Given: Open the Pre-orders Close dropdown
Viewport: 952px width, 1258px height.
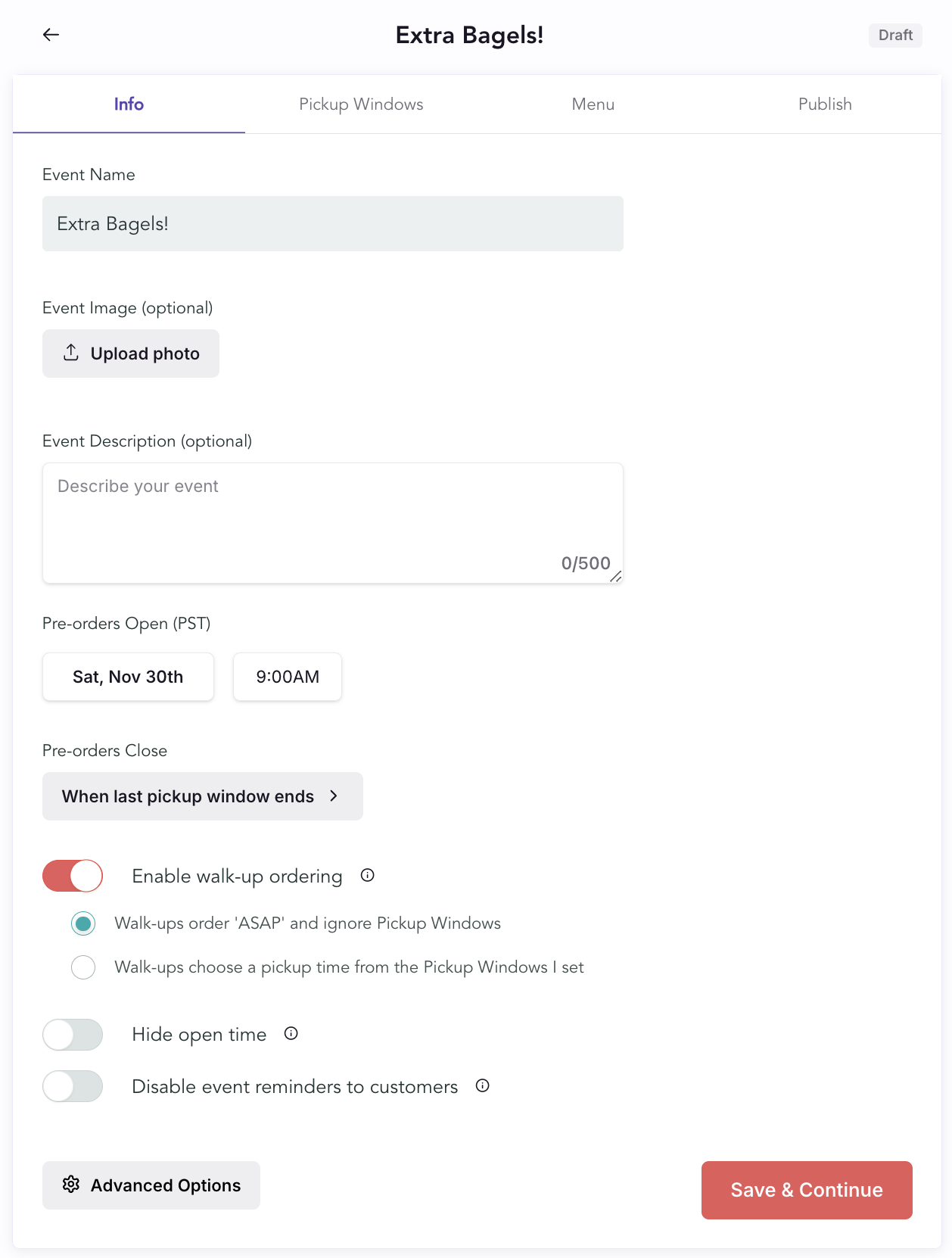Looking at the screenshot, I should (202, 796).
